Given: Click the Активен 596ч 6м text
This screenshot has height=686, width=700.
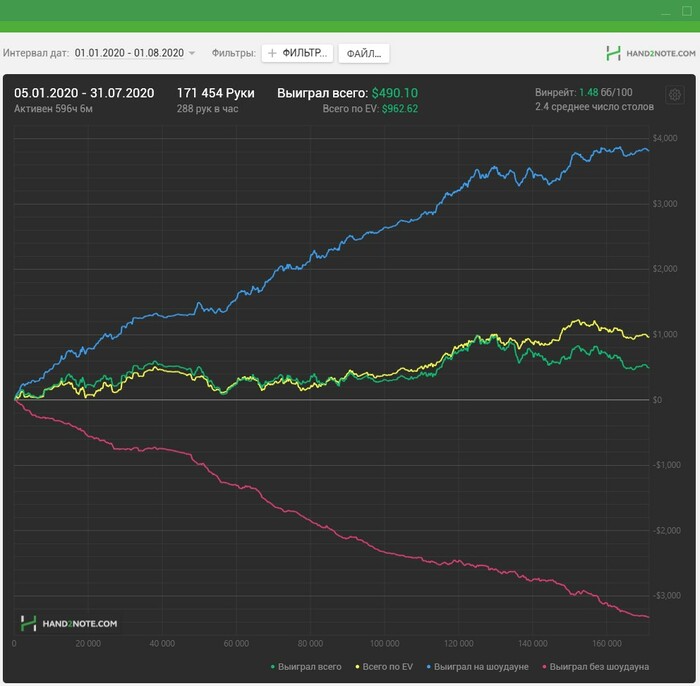Looking at the screenshot, I should pos(53,108).
